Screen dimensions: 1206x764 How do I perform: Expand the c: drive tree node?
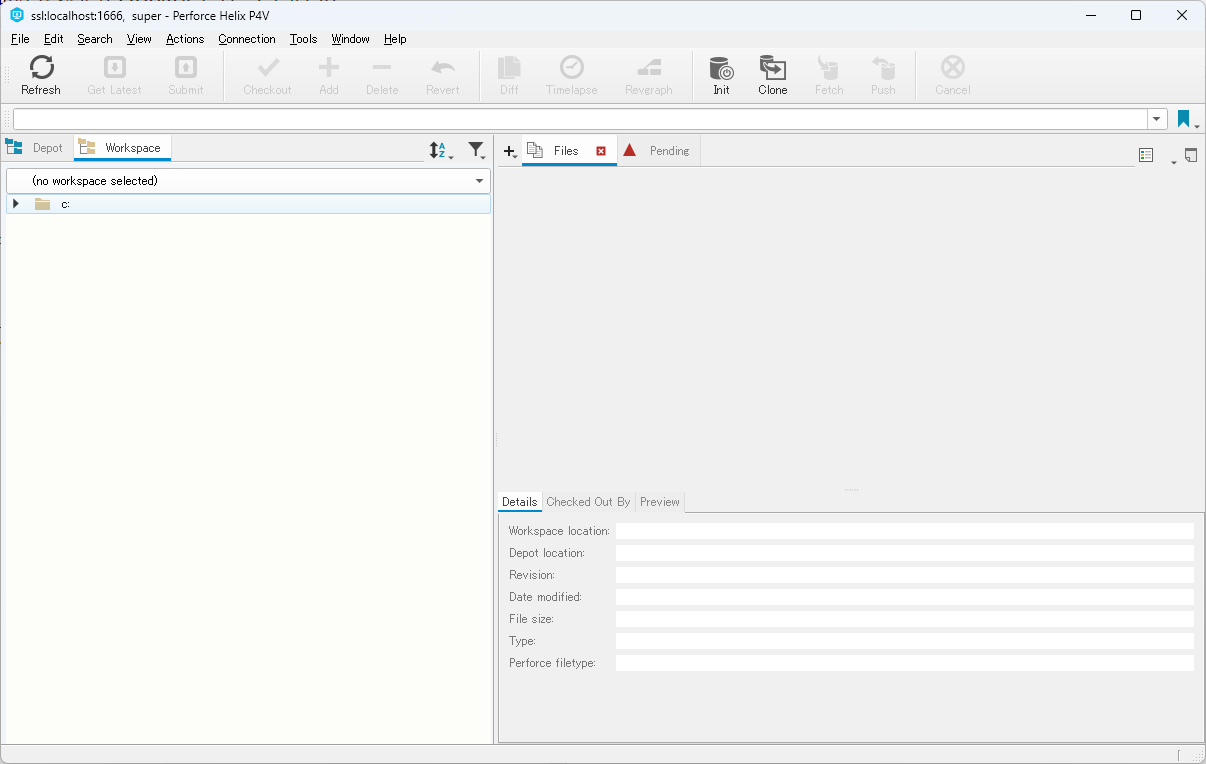15,203
